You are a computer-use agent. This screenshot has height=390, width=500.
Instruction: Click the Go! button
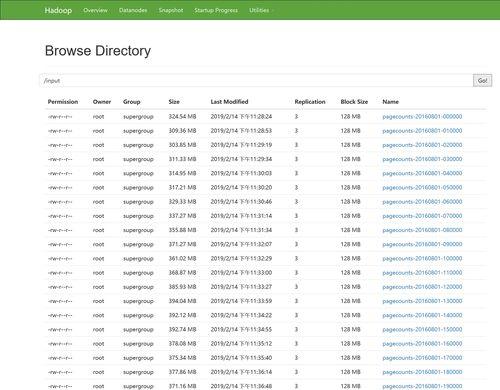click(x=482, y=80)
